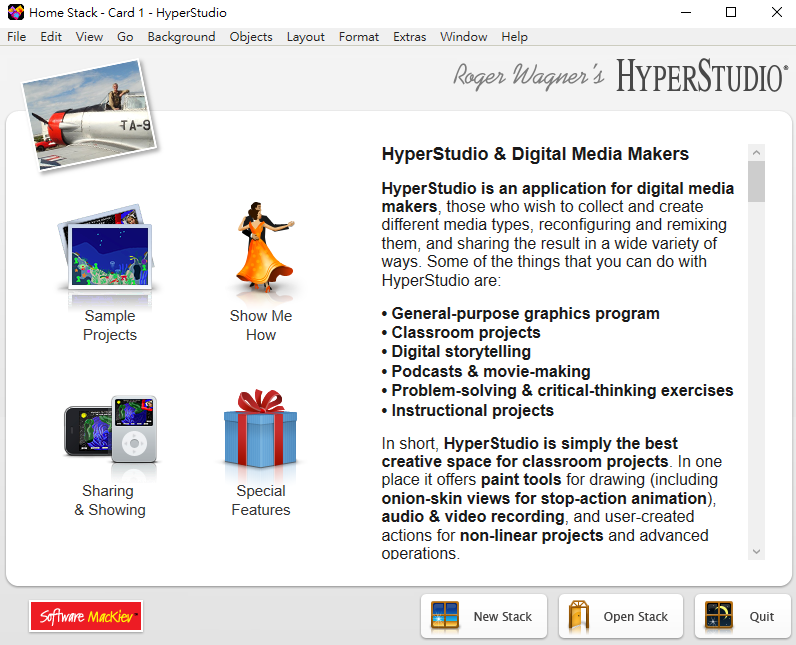The width and height of the screenshot is (796, 645).
Task: Open the Window menu
Action: click(463, 37)
